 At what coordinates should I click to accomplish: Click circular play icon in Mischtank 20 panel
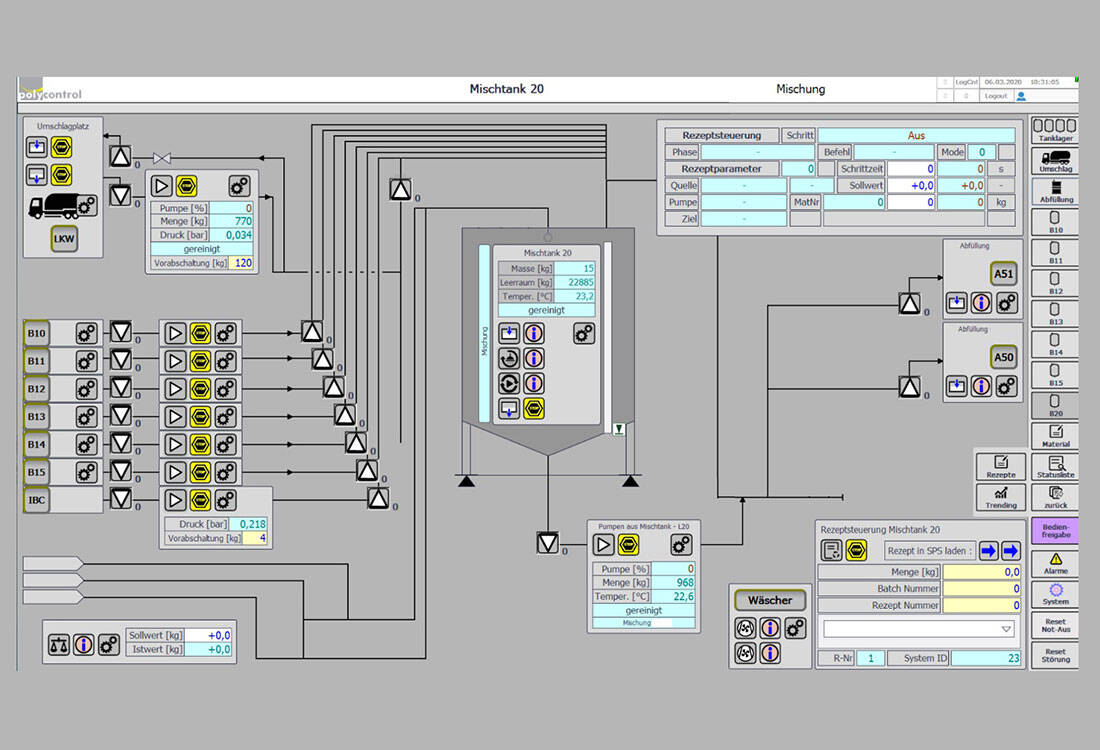(509, 384)
